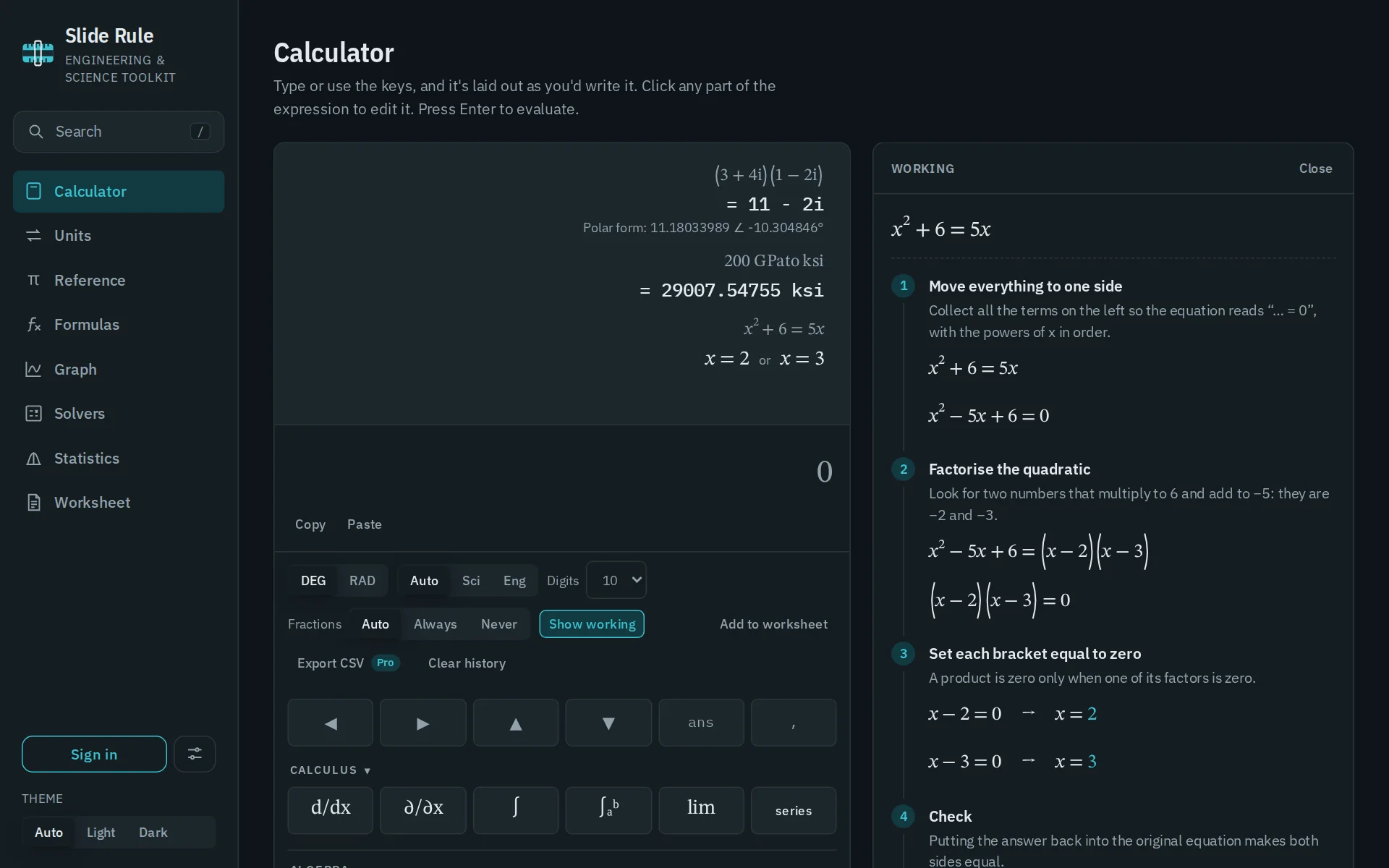Click step heading Factorise the quadratic

pos(1009,469)
